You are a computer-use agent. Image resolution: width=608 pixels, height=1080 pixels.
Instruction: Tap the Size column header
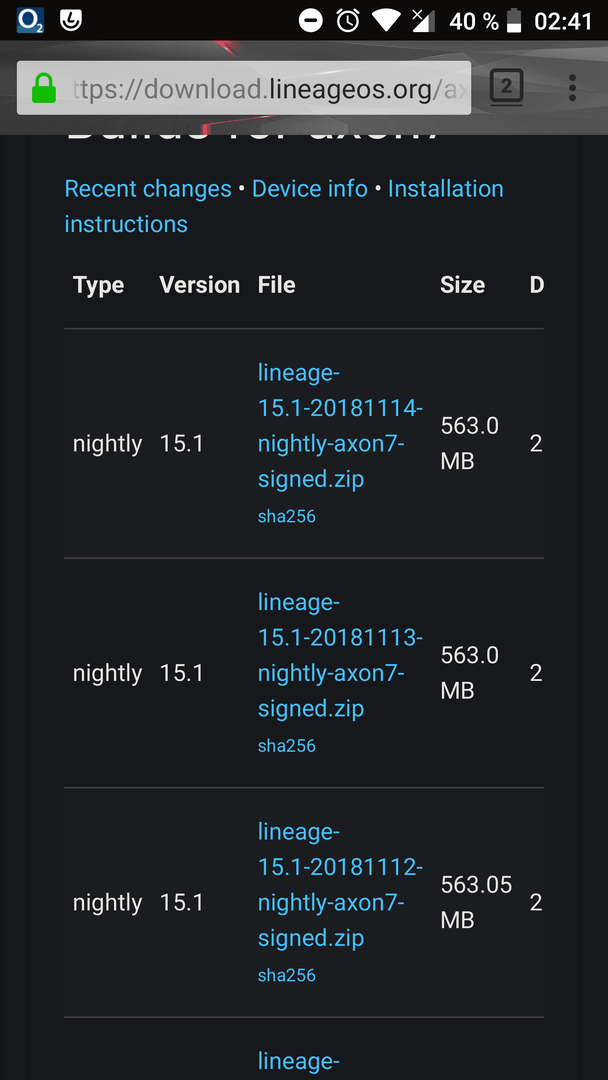[463, 285]
